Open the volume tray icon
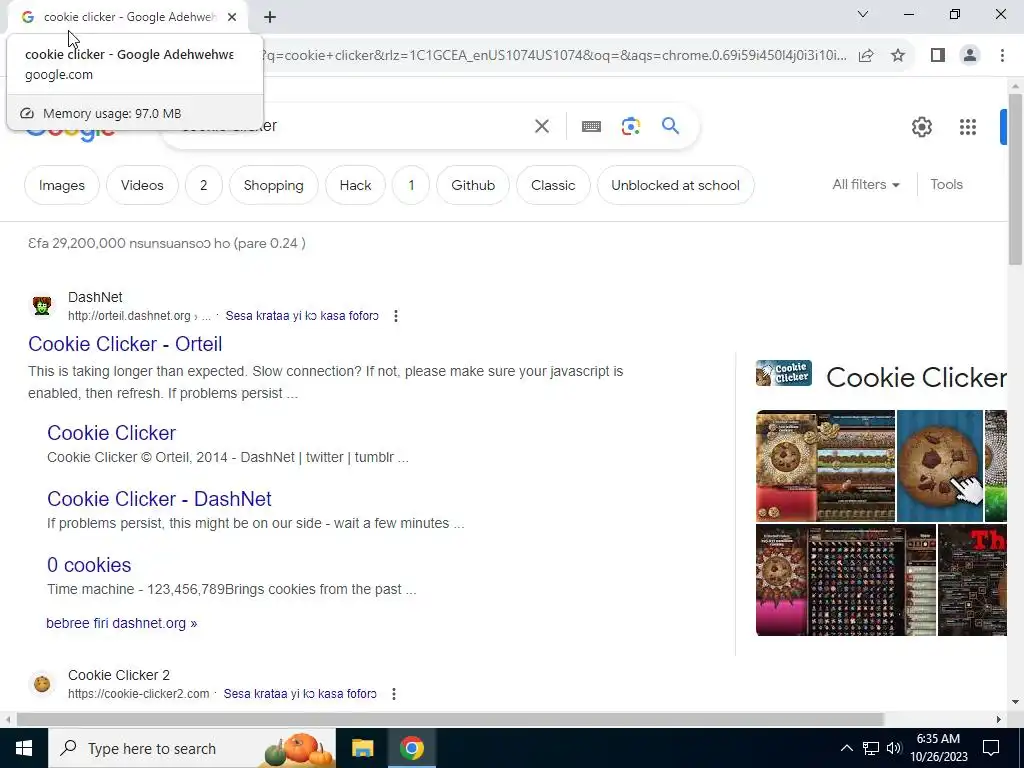 tap(894, 748)
